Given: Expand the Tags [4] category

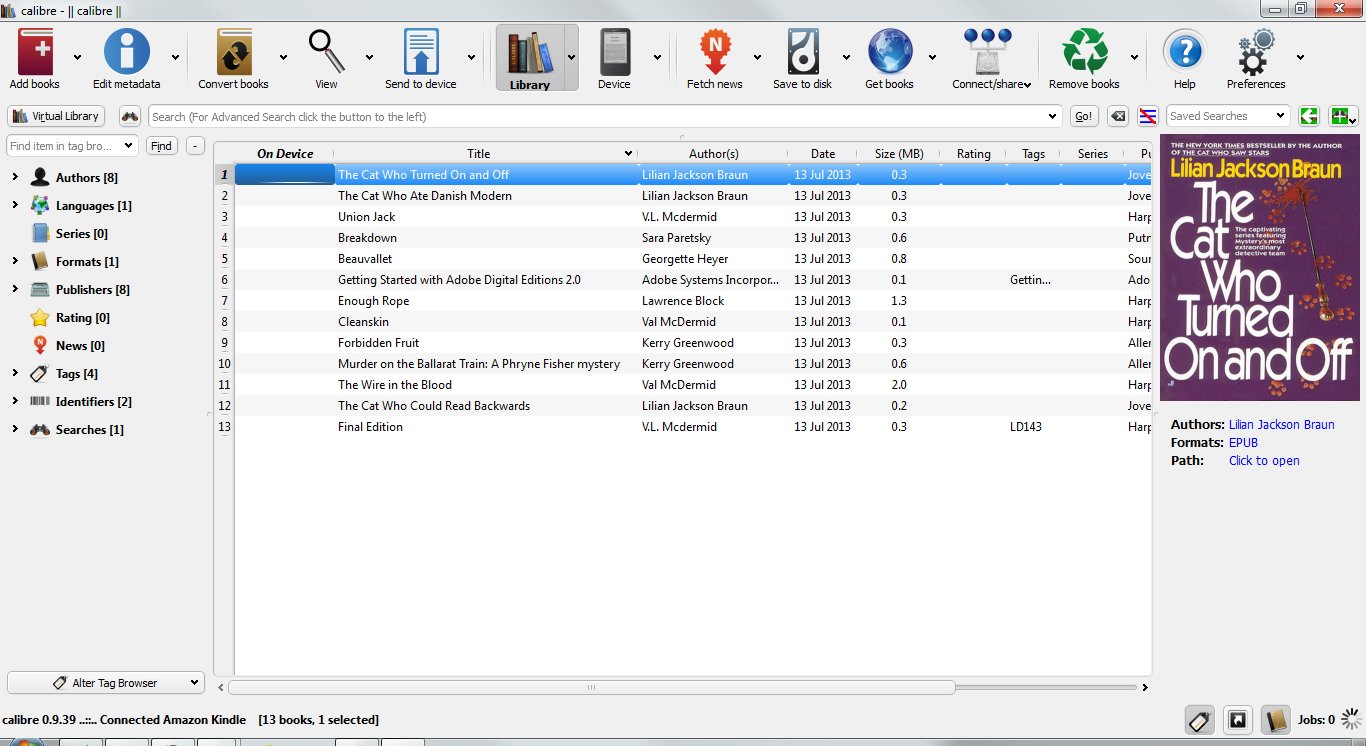Looking at the screenshot, I should pyautogui.click(x=14, y=373).
